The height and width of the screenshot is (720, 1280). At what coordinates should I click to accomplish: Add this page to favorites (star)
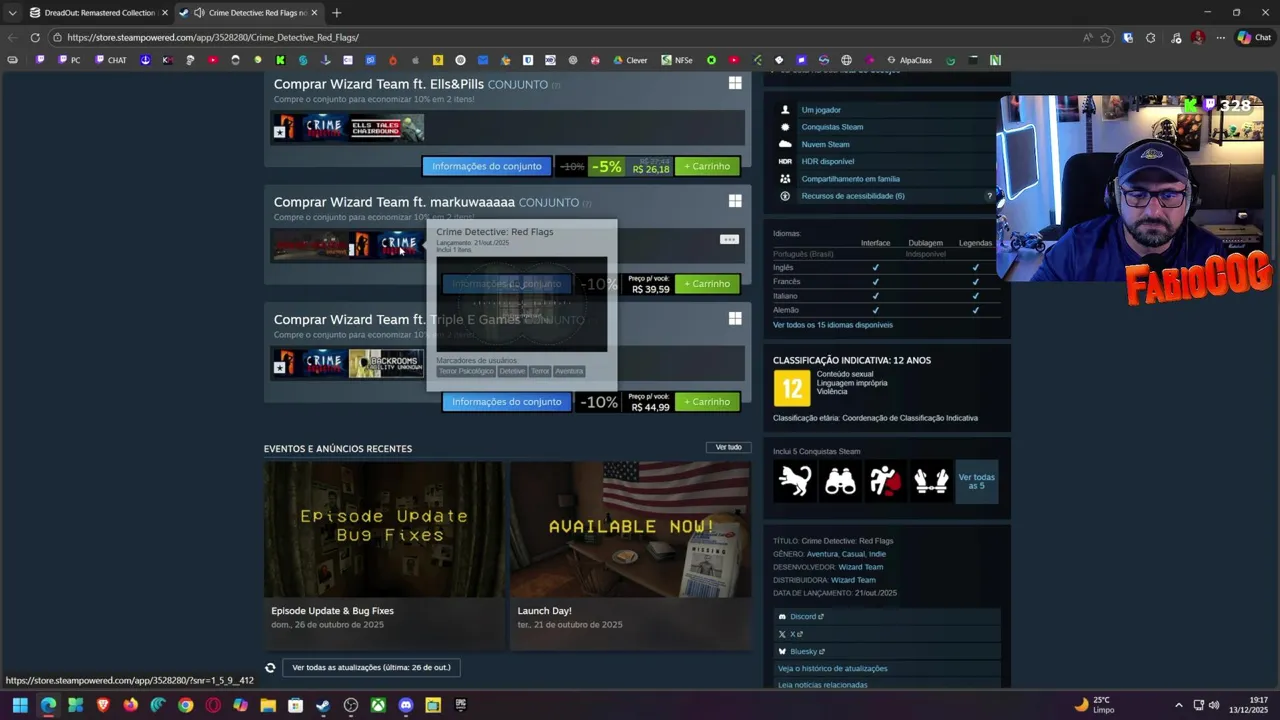pyautogui.click(x=1105, y=37)
